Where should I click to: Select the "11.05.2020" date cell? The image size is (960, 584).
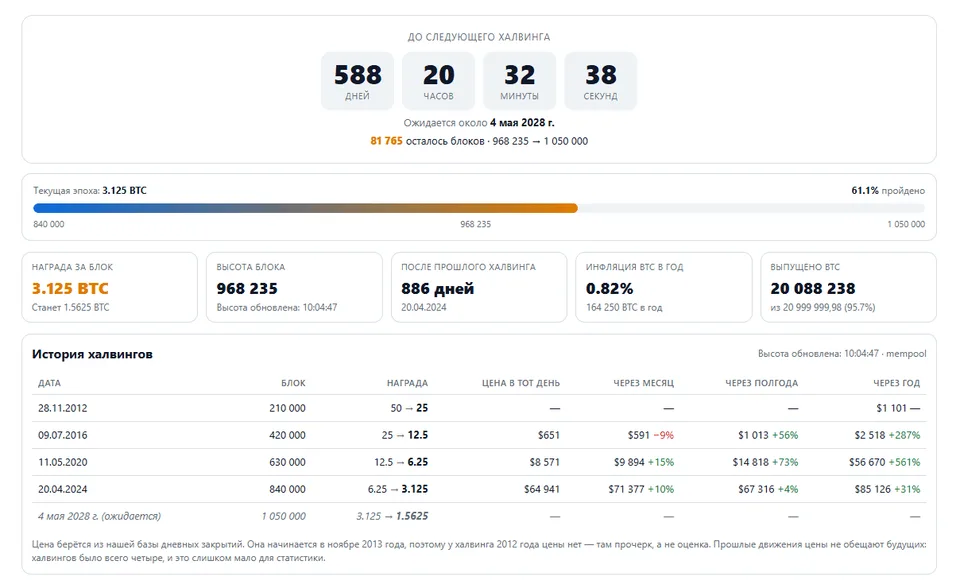click(x=62, y=462)
